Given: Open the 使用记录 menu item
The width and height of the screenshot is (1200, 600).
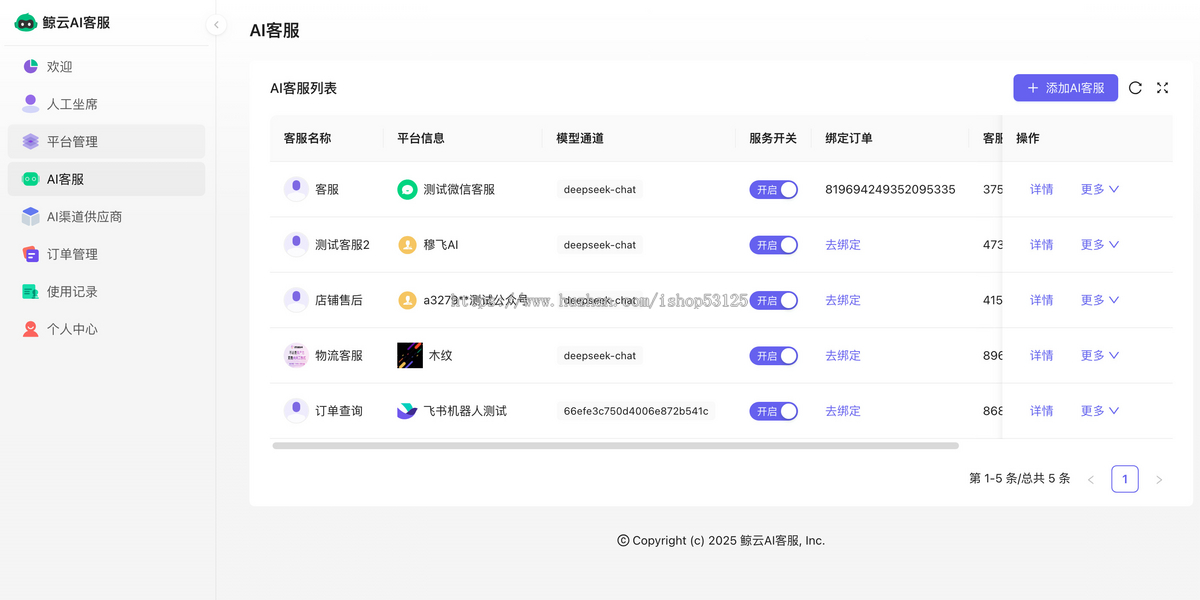Looking at the screenshot, I should [x=106, y=291].
